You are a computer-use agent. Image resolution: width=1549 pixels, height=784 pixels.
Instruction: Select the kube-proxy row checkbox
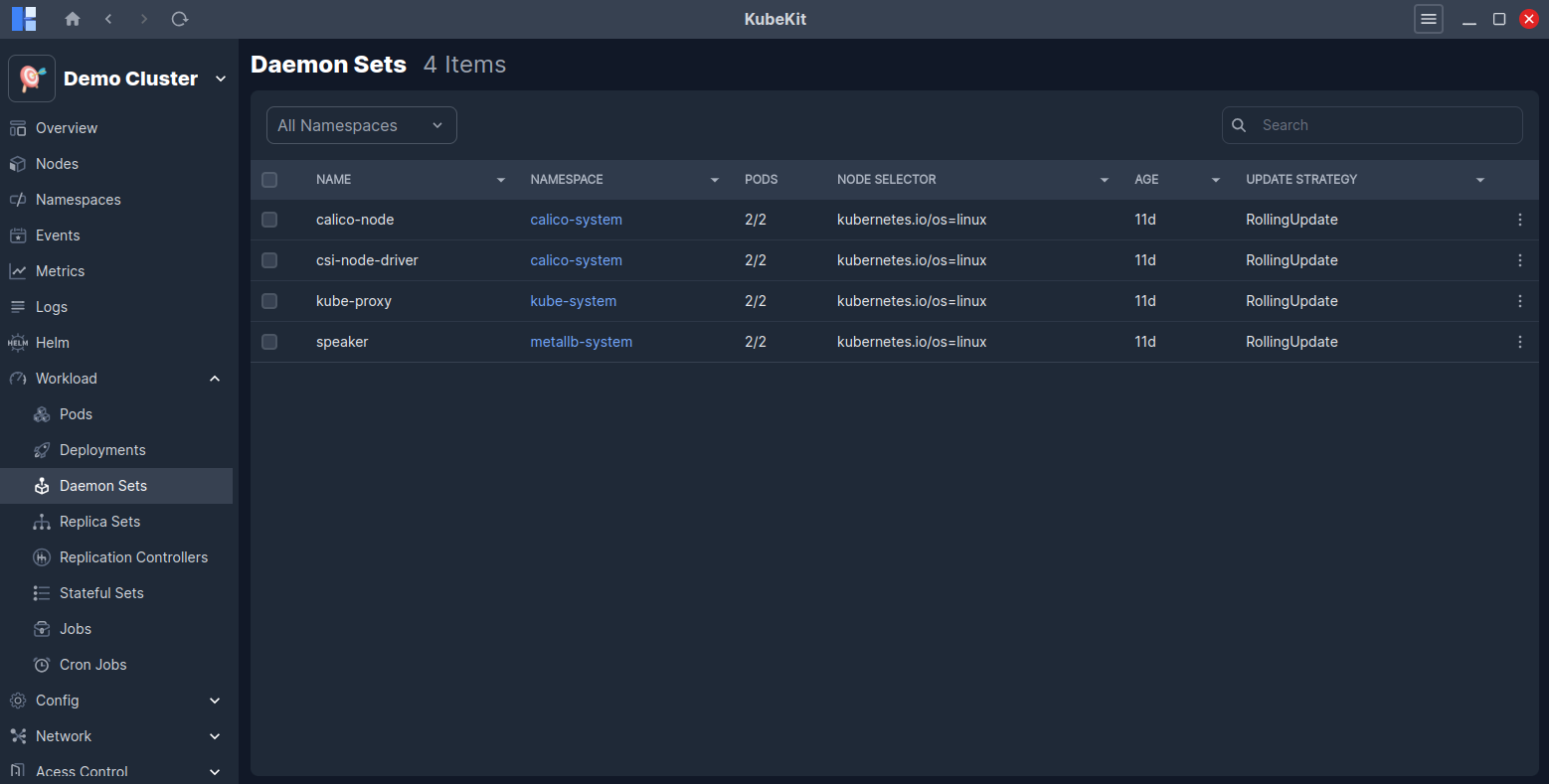(x=269, y=301)
